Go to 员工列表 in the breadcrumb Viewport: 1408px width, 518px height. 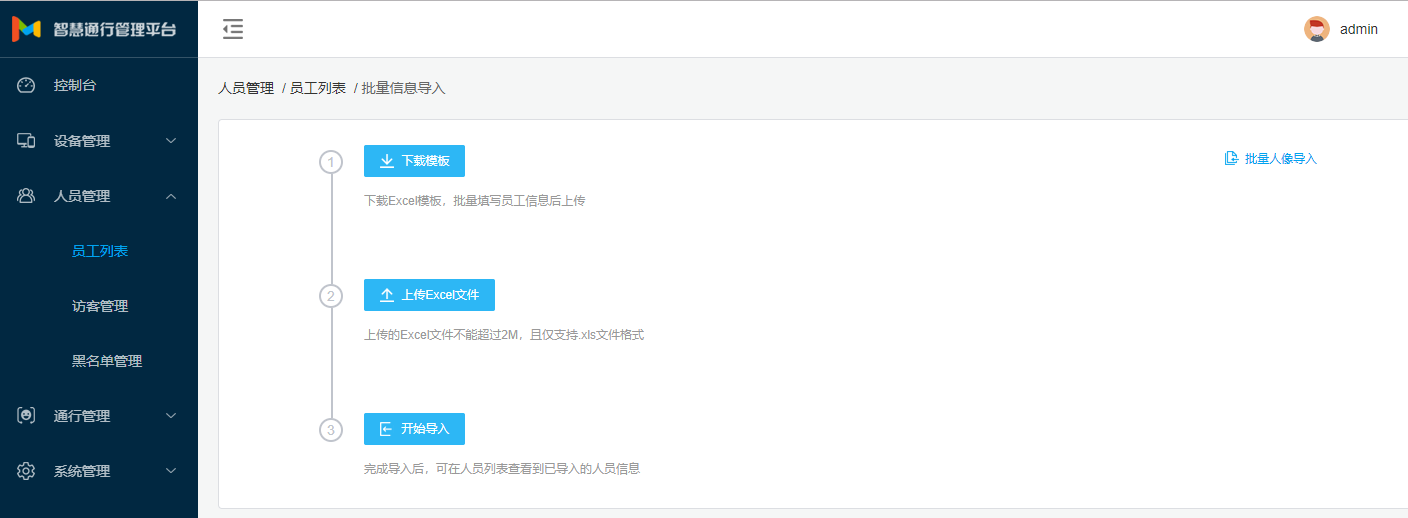[318, 88]
